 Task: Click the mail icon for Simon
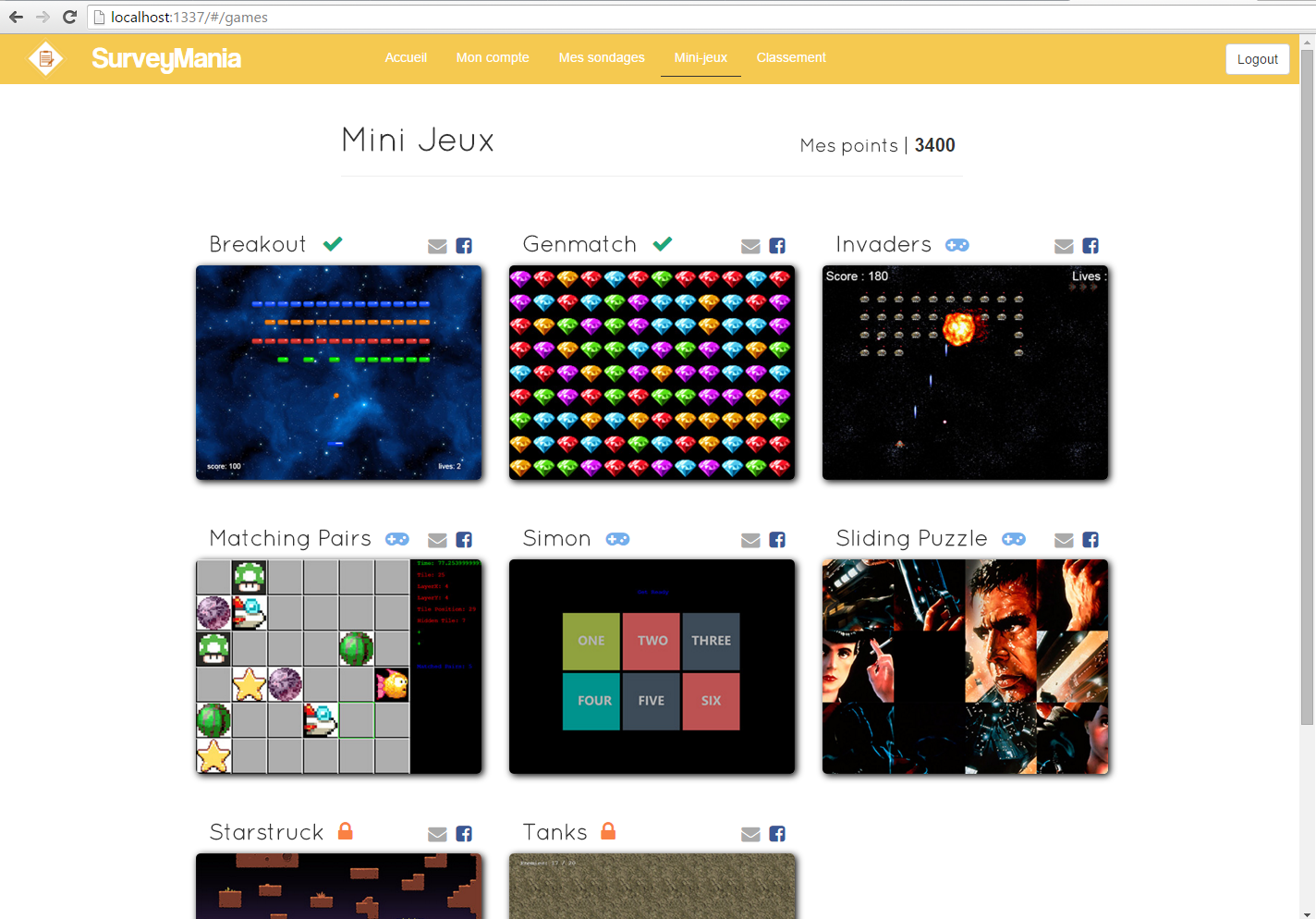[750, 540]
